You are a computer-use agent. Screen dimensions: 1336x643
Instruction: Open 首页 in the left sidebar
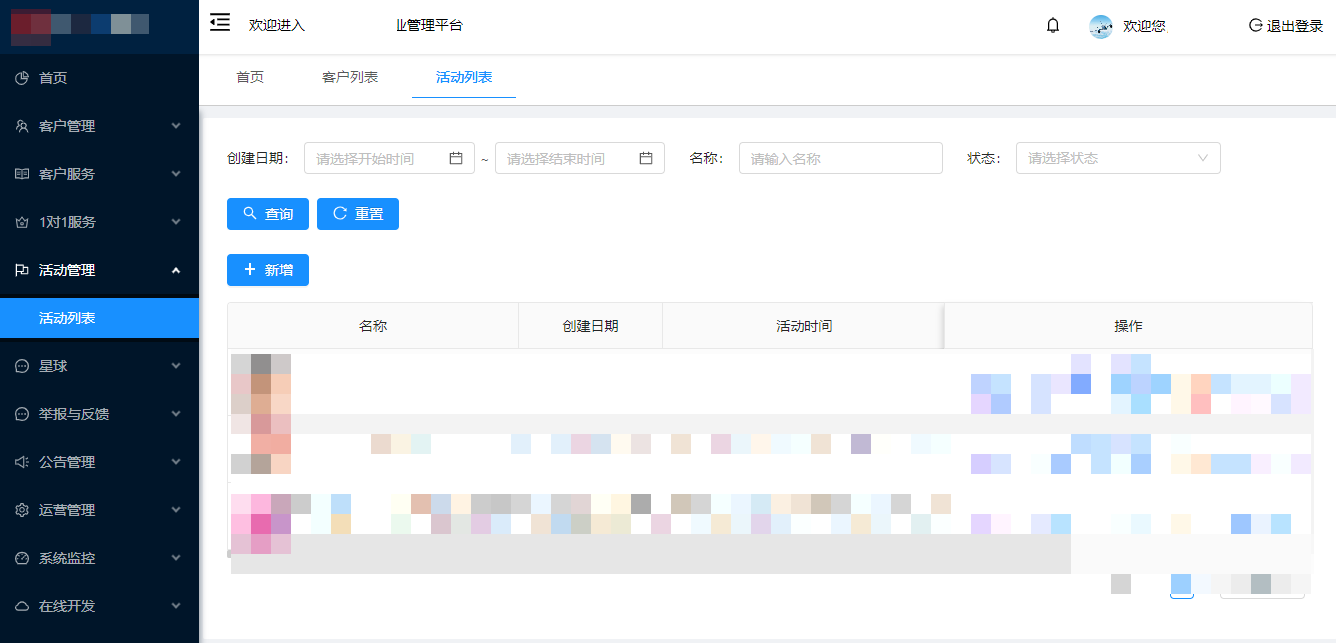(53, 78)
